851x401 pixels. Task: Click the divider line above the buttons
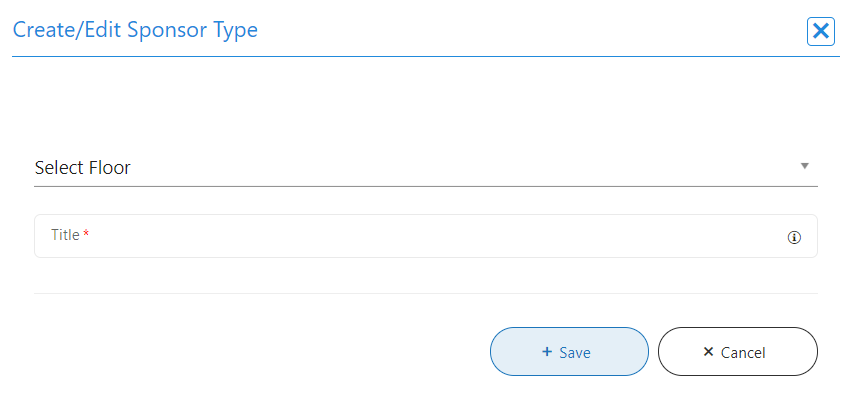point(425,293)
